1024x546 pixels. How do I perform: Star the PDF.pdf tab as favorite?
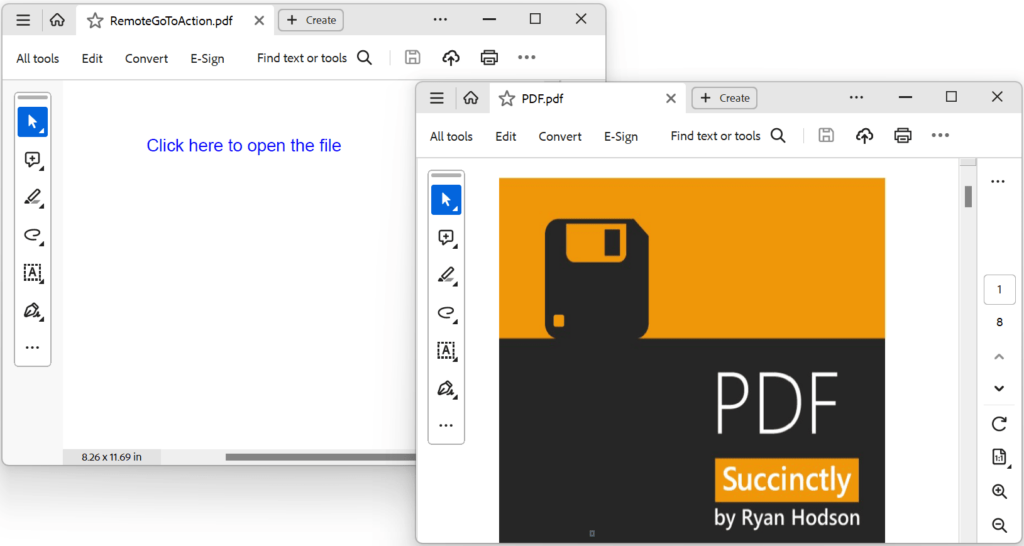[507, 98]
